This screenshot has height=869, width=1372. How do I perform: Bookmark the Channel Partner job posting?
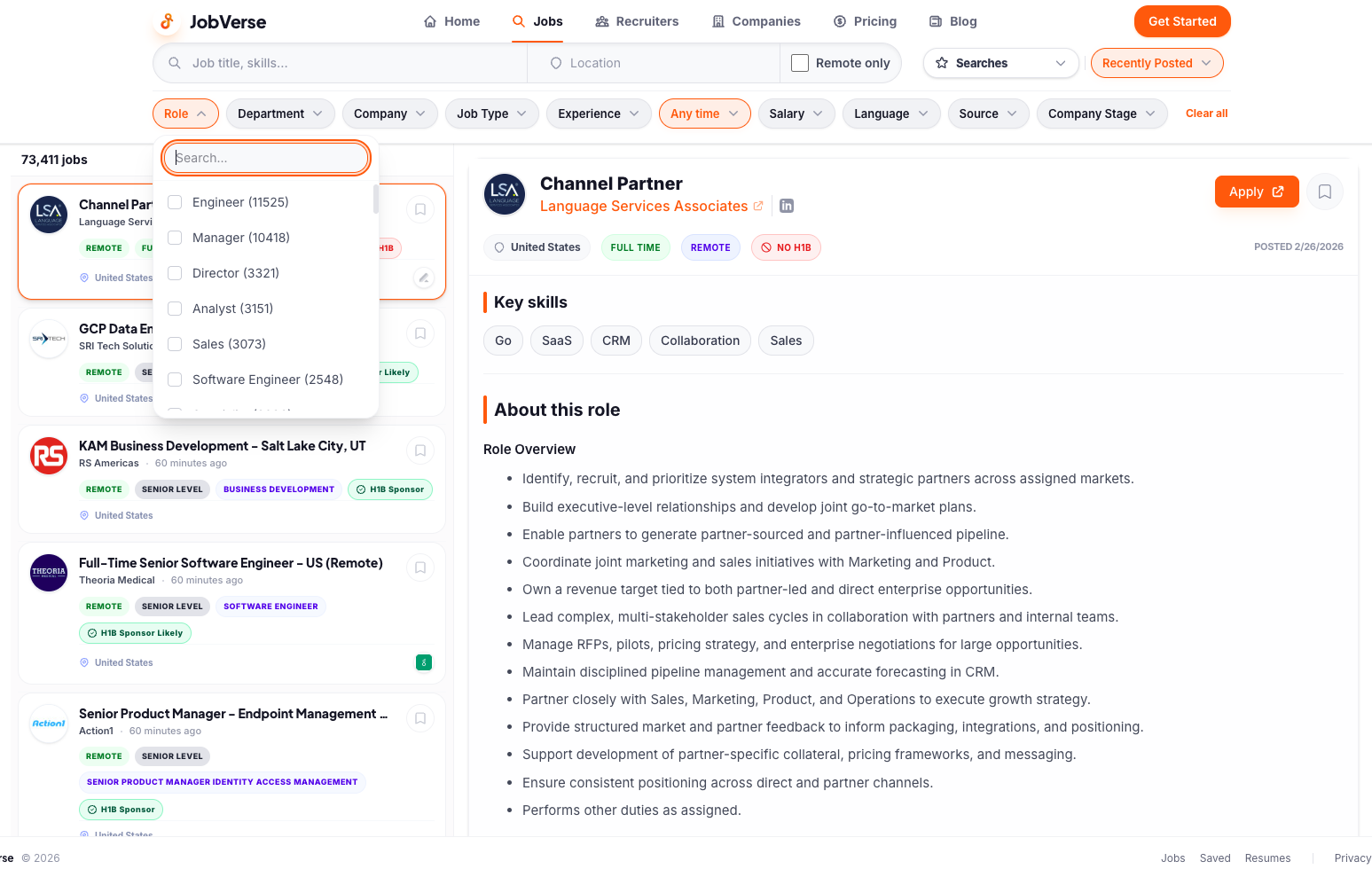1324,192
